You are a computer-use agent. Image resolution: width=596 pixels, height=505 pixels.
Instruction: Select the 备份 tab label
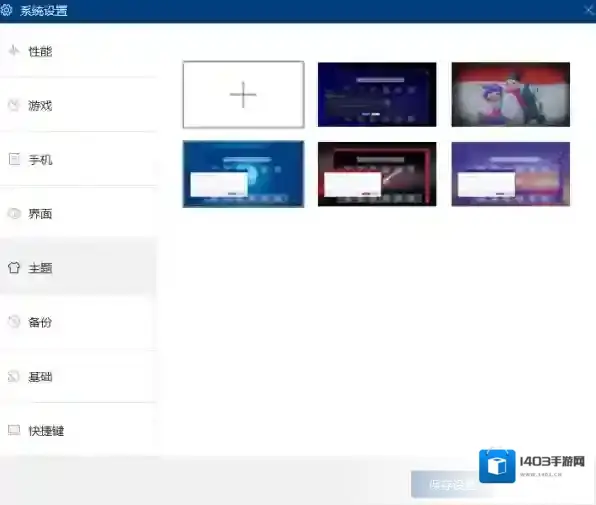[x=40, y=322]
